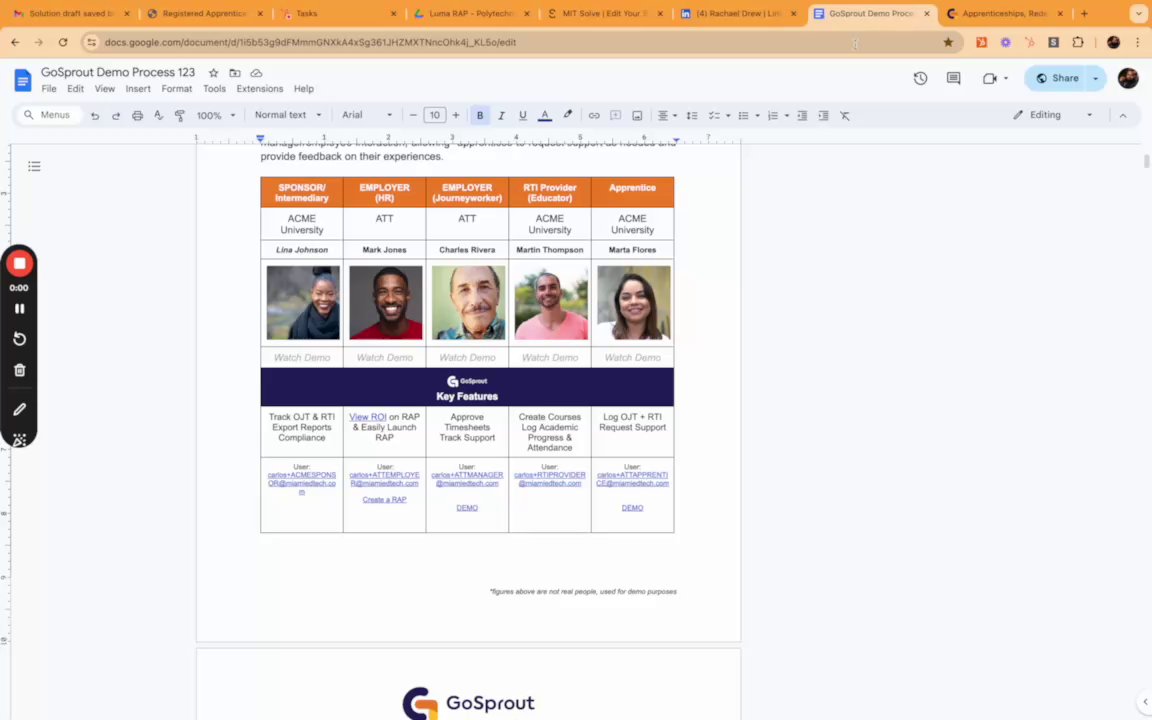
Task: Open the Normal text style dropdown
Action: pyautogui.click(x=288, y=115)
